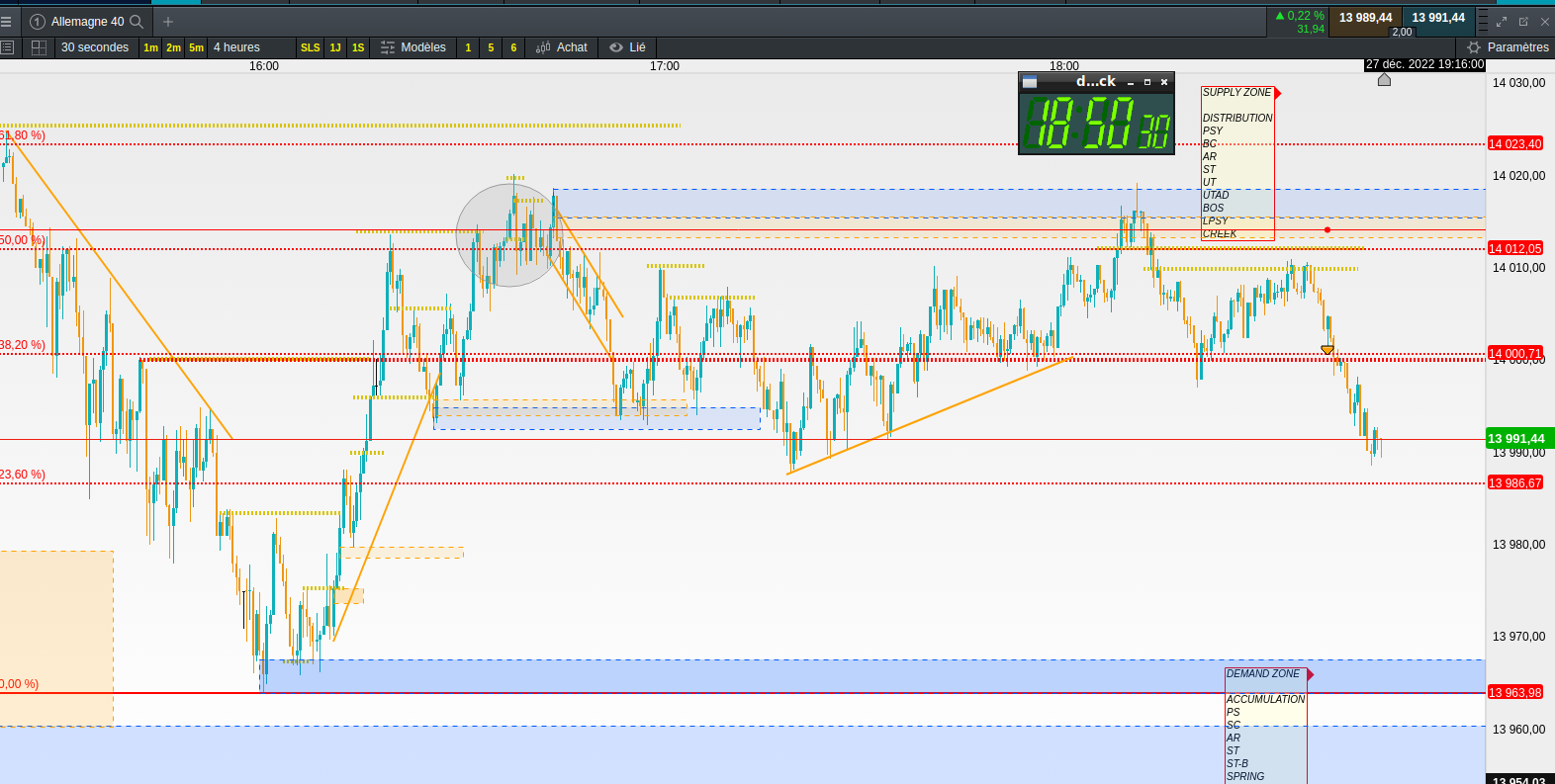Select the 1S period button
This screenshot has height=784, width=1555.
(358, 47)
